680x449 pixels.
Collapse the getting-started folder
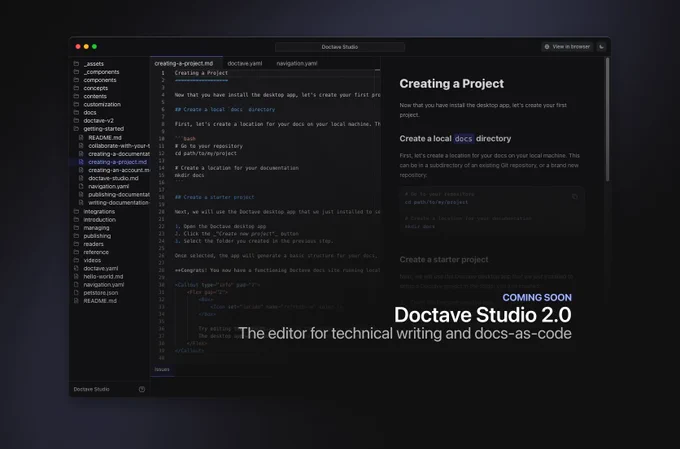click(104, 129)
